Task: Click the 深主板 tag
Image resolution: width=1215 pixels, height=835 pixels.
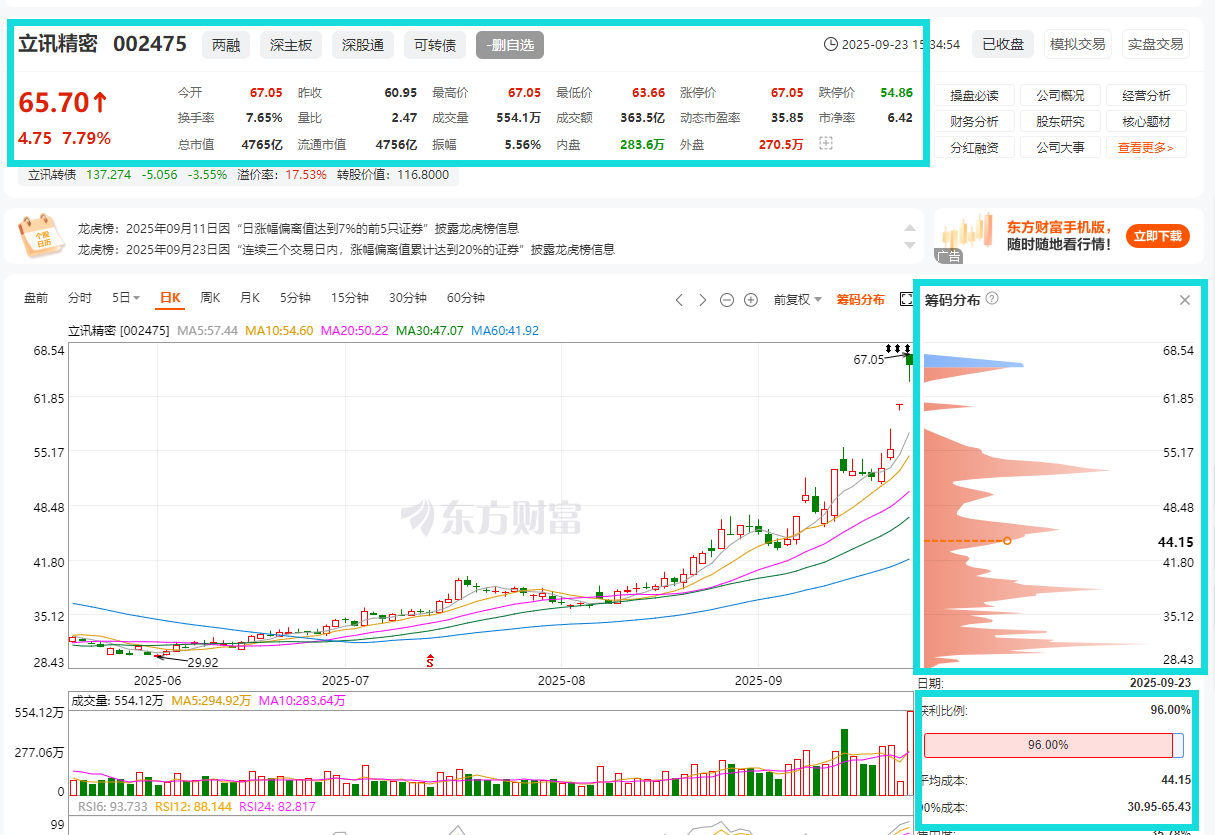Action: pos(292,44)
